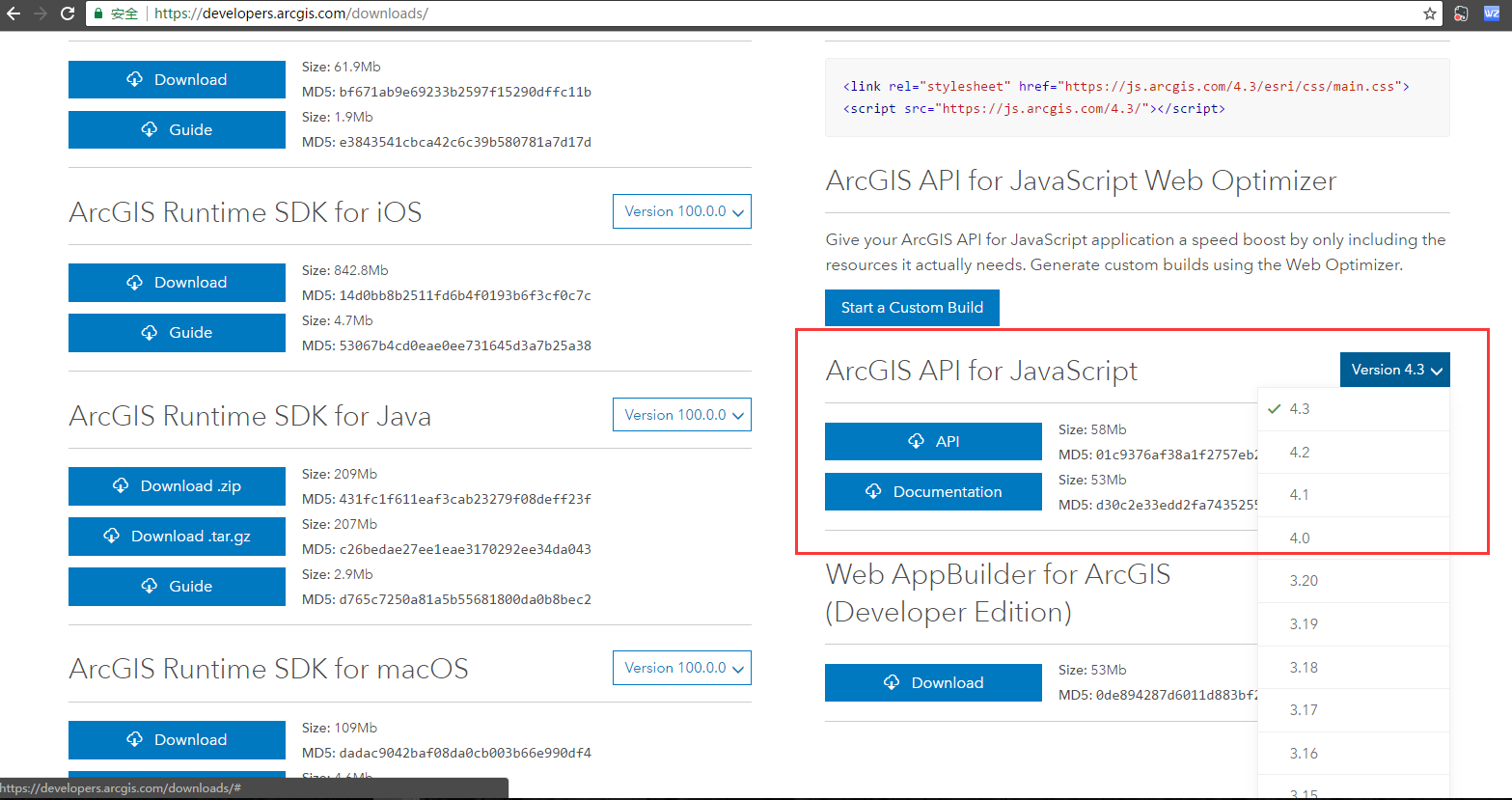Click the cloud icon on API button
The image size is (1512, 800).
point(916,441)
